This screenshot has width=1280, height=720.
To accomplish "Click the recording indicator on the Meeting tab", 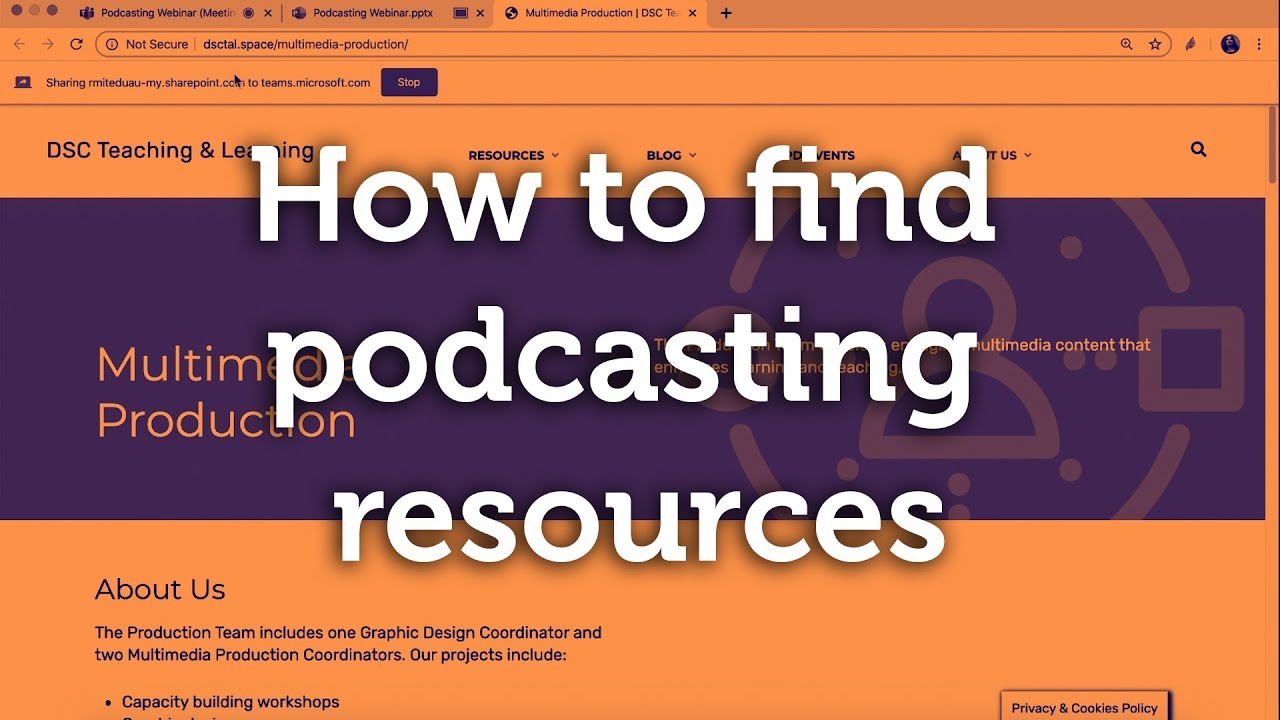I will coord(248,13).
